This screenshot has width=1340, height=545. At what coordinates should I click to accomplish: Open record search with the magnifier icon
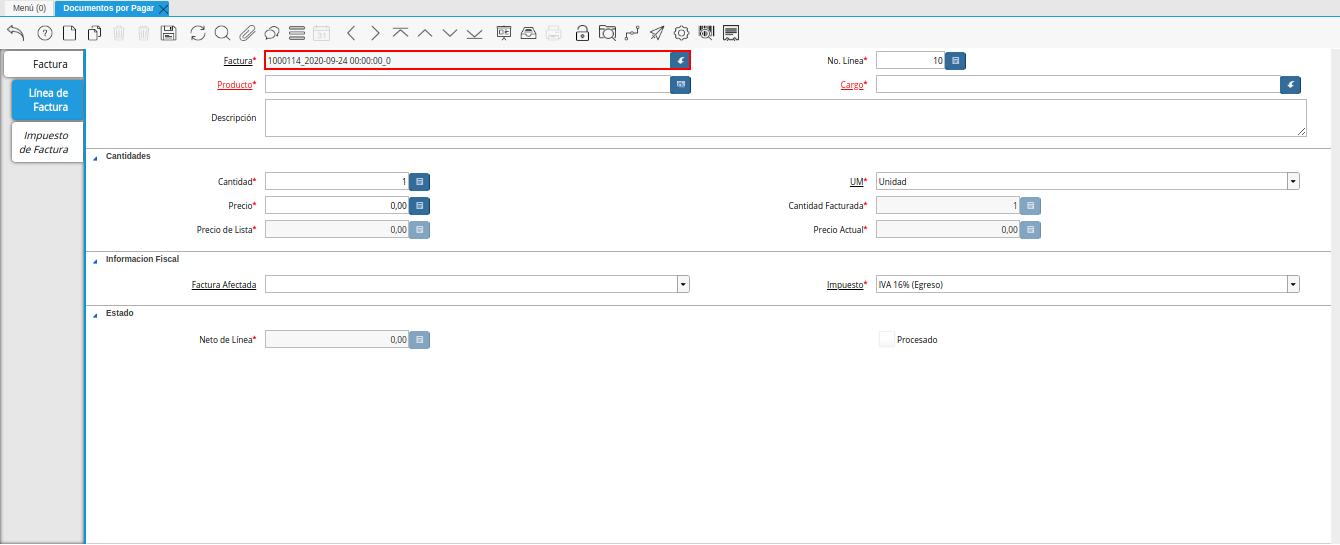[222, 33]
